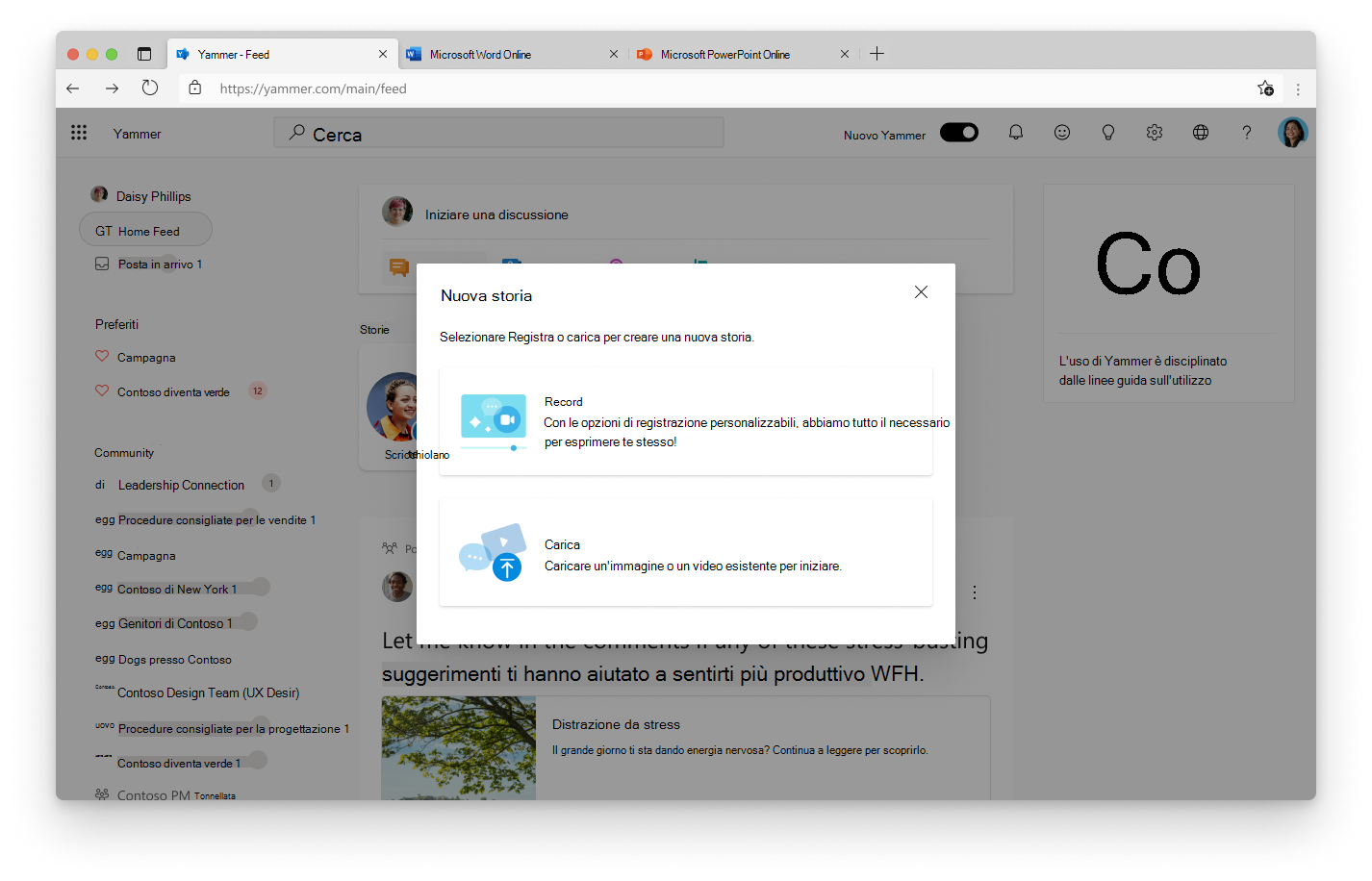Open the help question mark
Viewport: 1372px width, 881px height.
click(x=1247, y=133)
